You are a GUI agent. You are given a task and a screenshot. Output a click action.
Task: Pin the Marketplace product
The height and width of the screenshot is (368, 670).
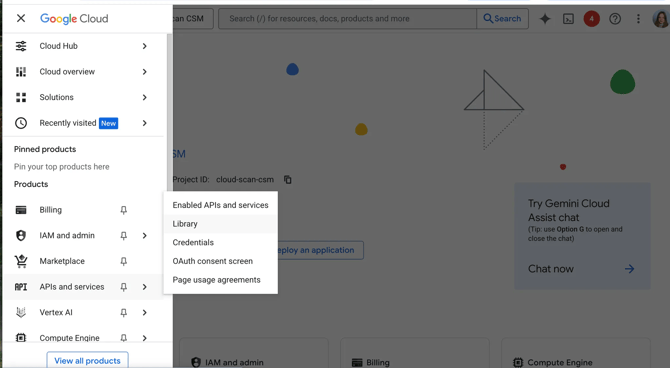[123, 261]
